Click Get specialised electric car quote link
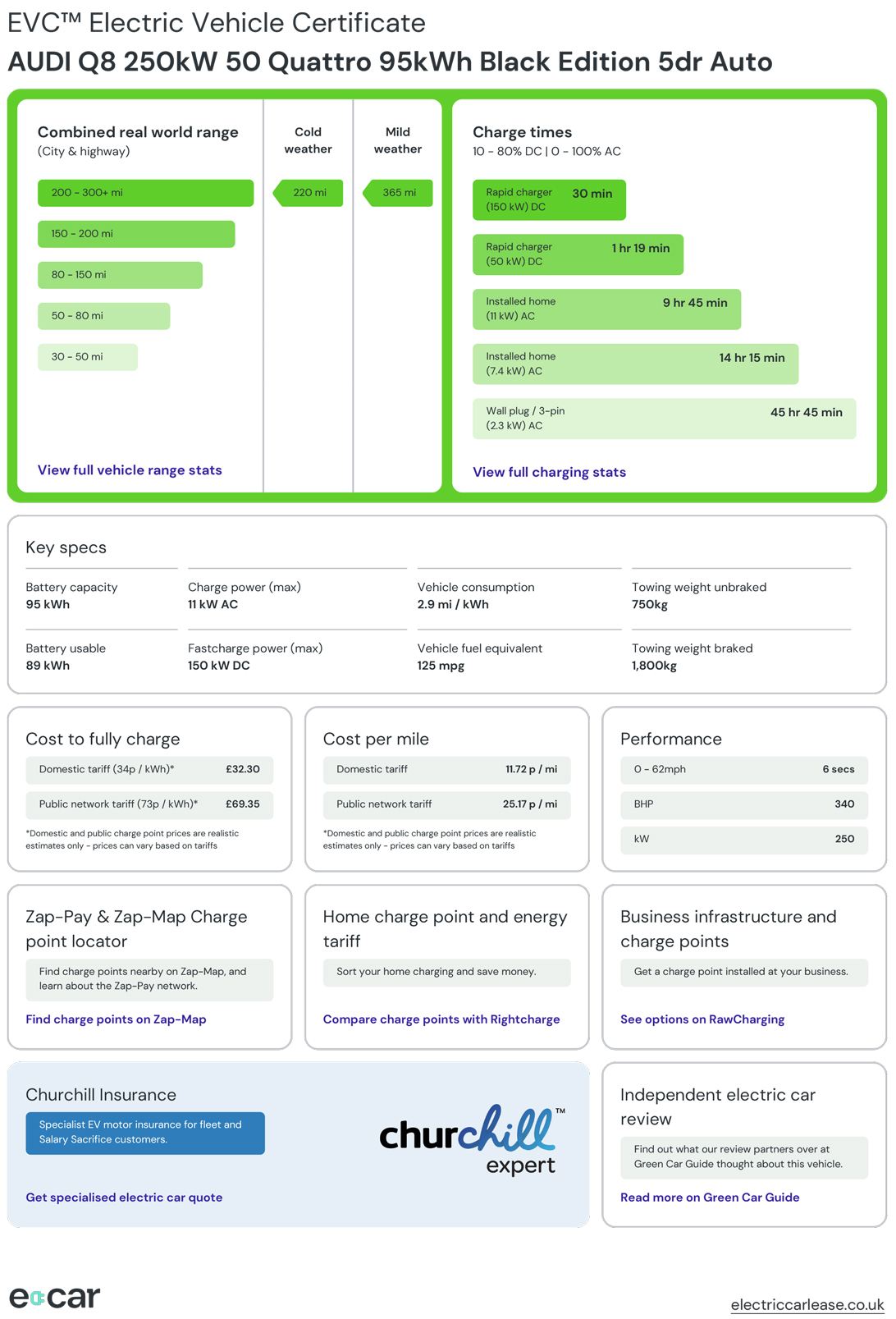896x1319 pixels. [124, 1198]
